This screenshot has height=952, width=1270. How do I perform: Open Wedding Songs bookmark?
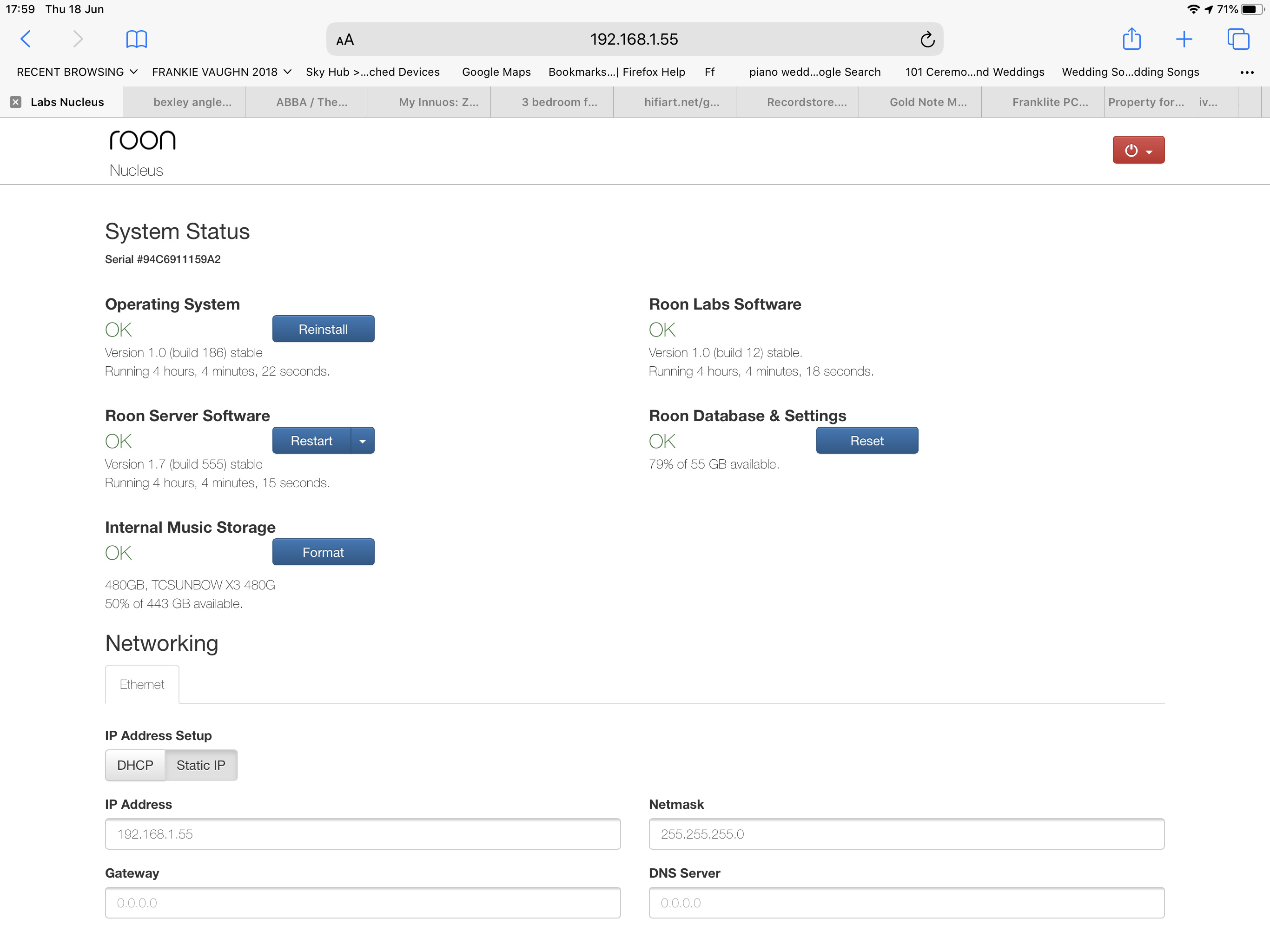(1130, 72)
